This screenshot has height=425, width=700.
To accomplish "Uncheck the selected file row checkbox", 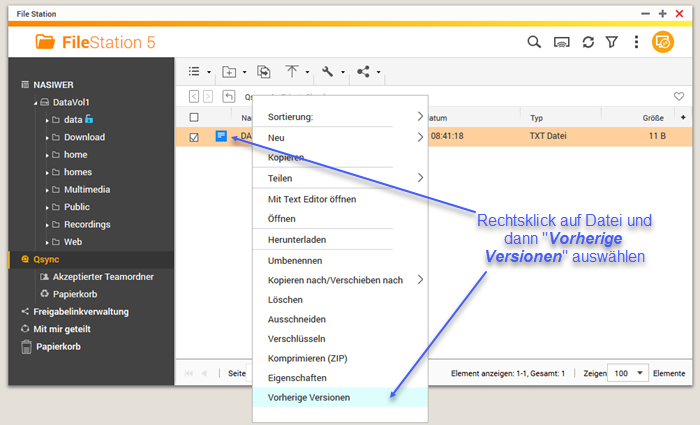I will pyautogui.click(x=194, y=137).
